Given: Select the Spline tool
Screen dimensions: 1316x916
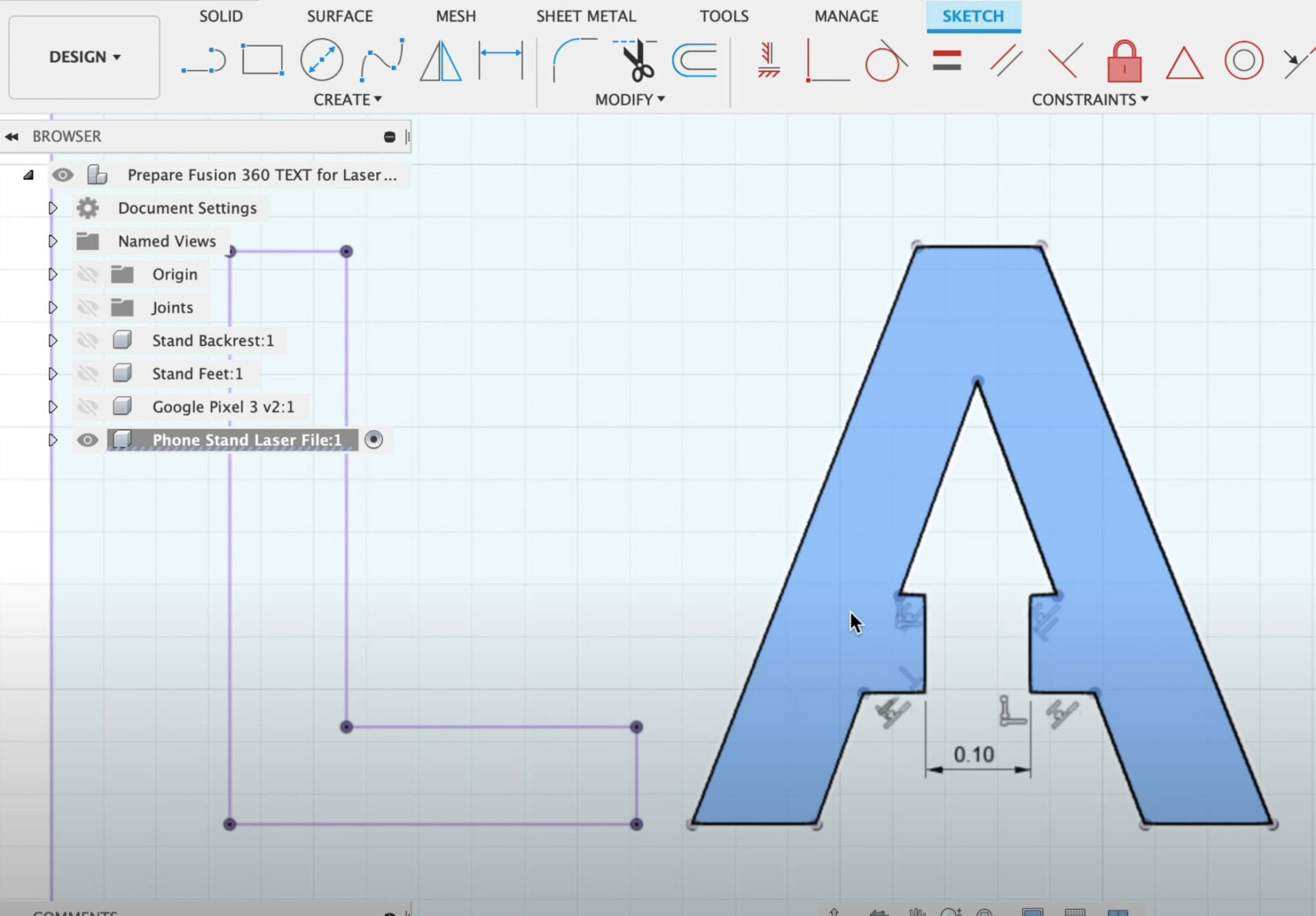Looking at the screenshot, I should point(381,60).
